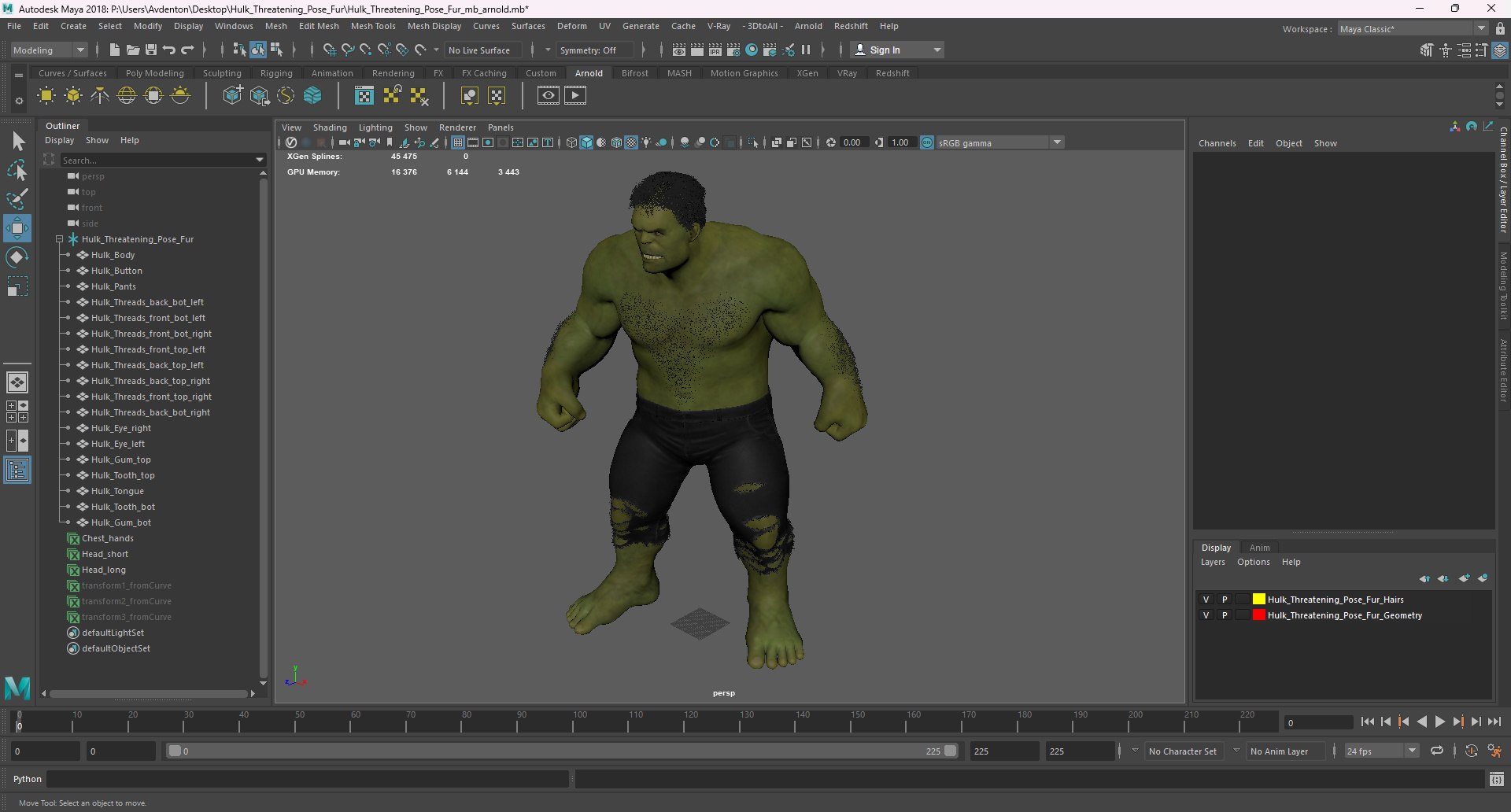
Task: Activate the Rotate tool
Action: pos(17,257)
